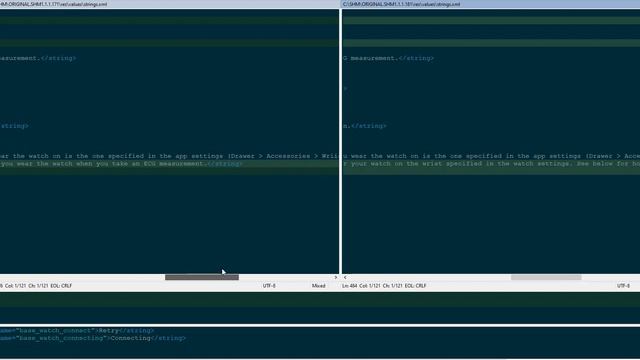Click the right pane 'Ch: 1/121' status entry

[392, 286]
